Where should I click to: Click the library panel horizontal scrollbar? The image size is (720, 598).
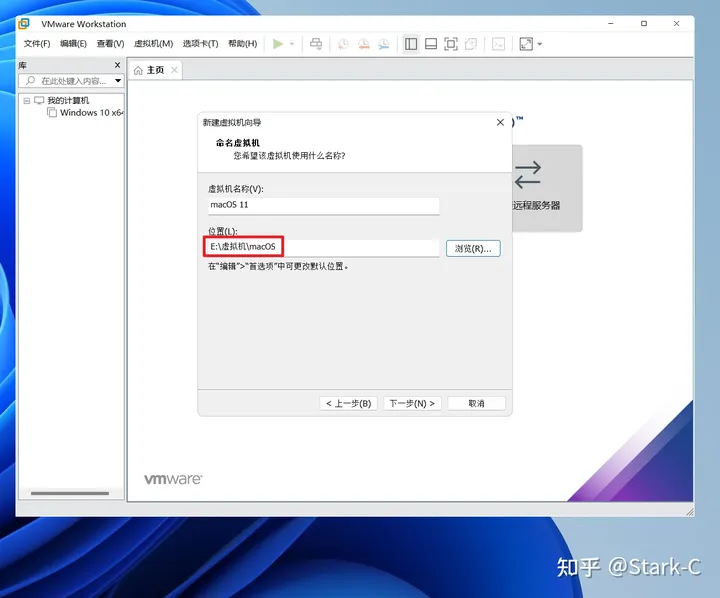70,493
